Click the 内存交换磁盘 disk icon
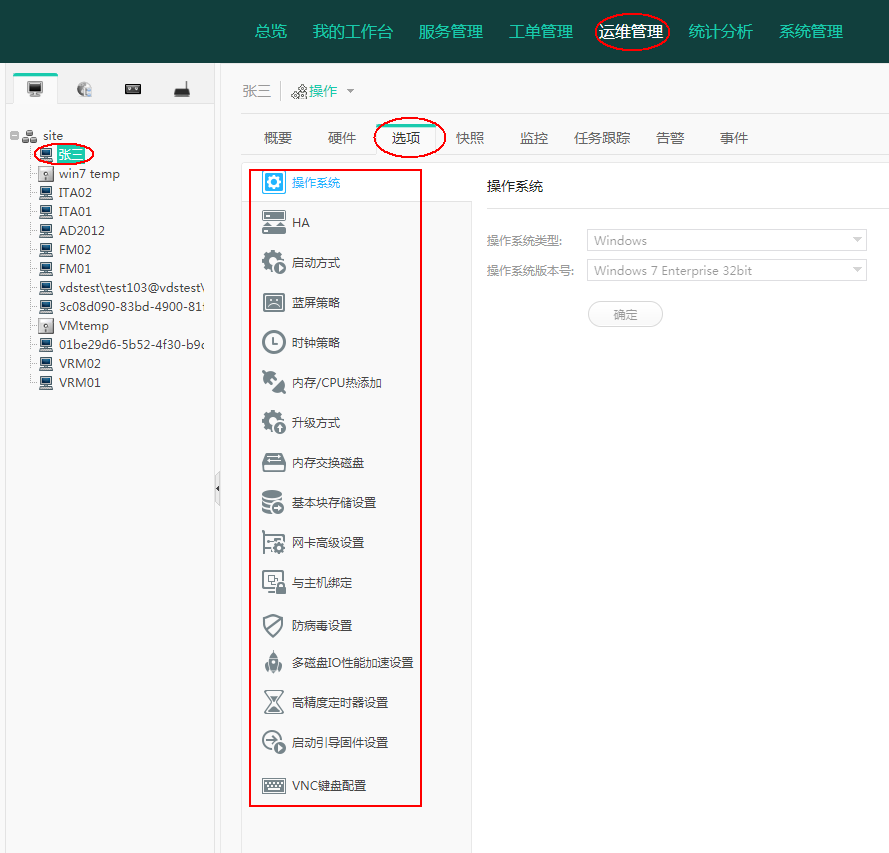 click(x=274, y=462)
